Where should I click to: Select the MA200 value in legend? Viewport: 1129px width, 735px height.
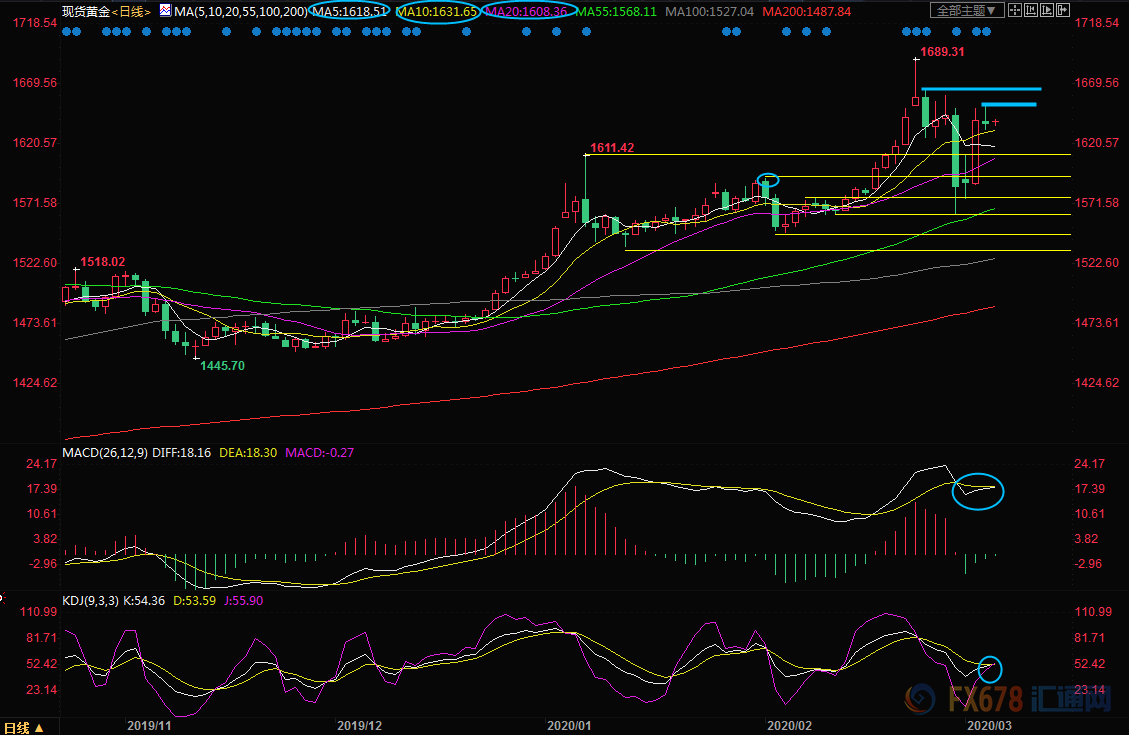click(x=806, y=12)
